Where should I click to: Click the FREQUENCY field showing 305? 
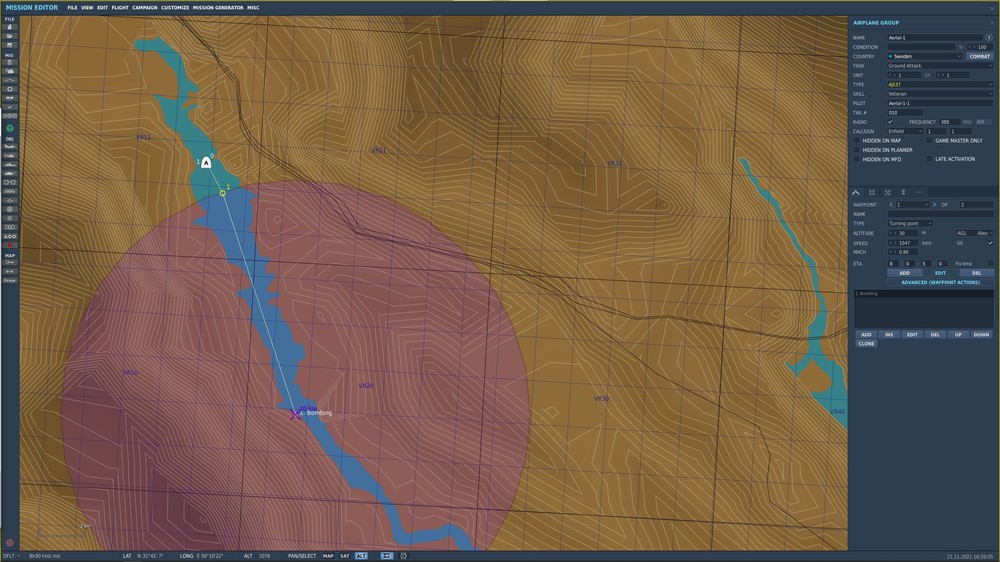949,122
